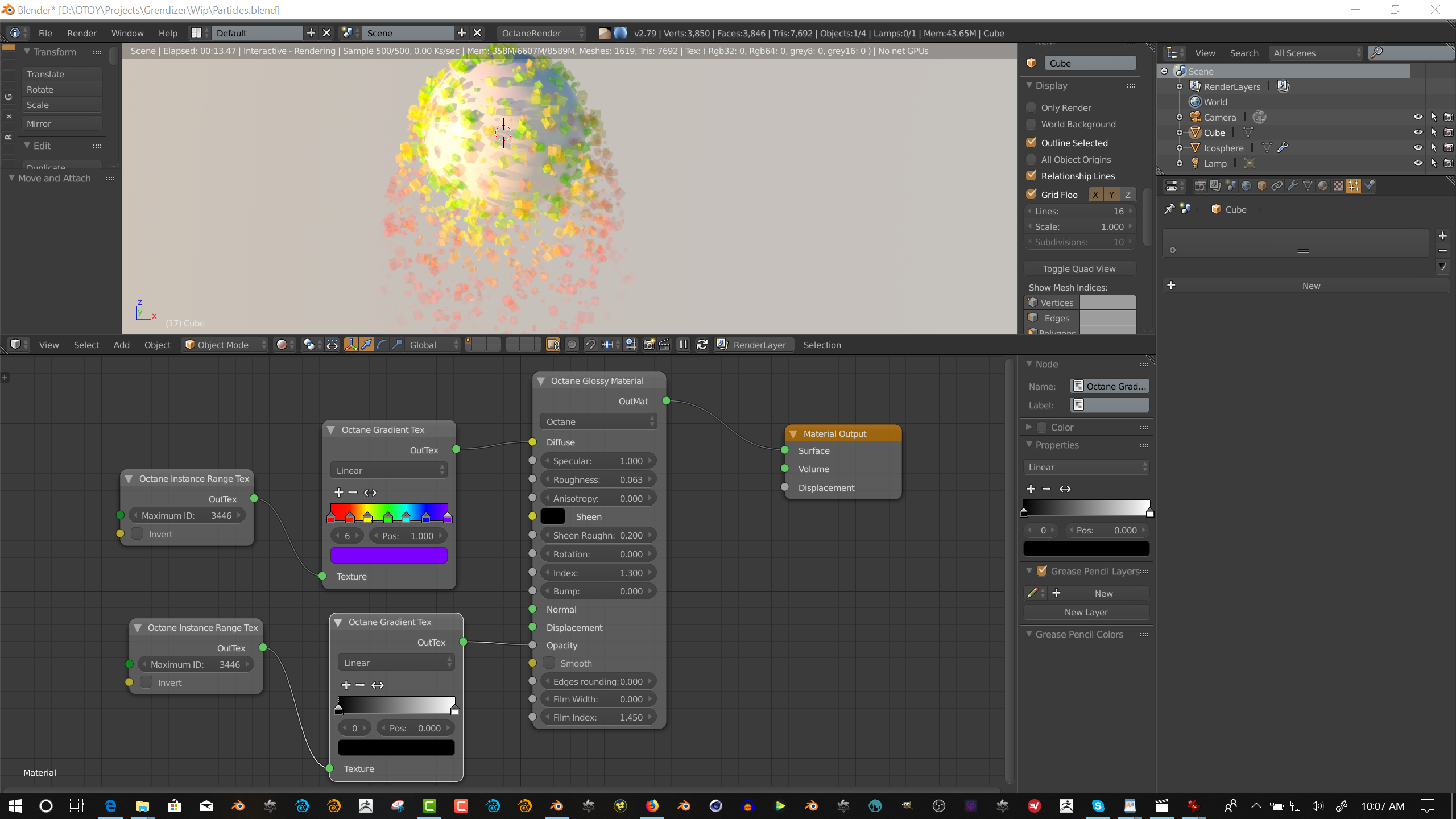Viewport: 1456px width, 819px height.
Task: Enable the Only Render checkbox
Action: point(1031,107)
